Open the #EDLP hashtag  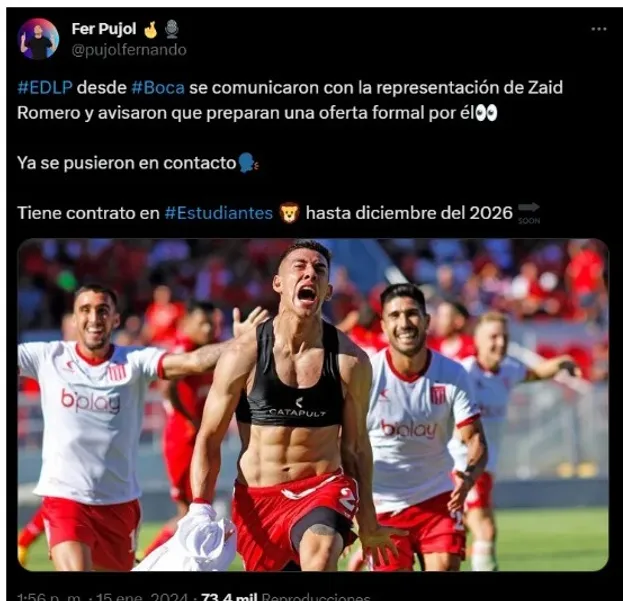[x=45, y=88]
